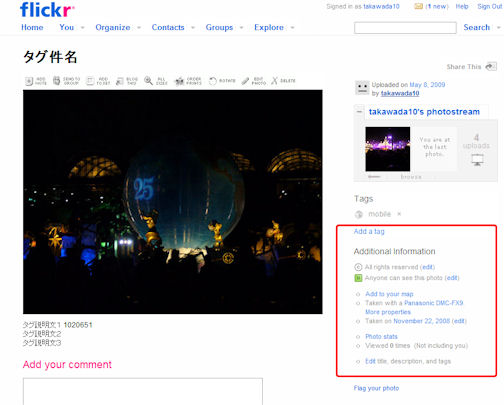Click the browse link under photostream
The height and width of the screenshot is (405, 504).
(x=411, y=177)
